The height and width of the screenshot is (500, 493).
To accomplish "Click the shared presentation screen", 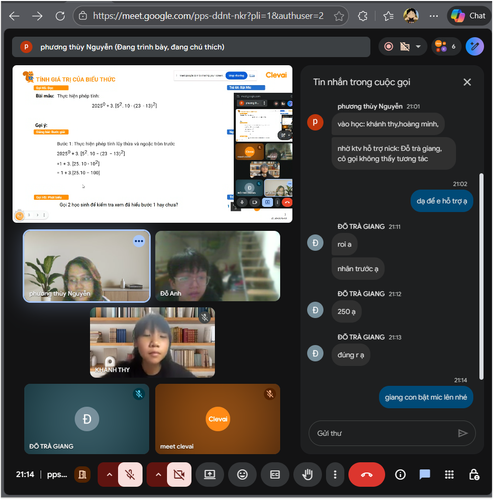I will click(152, 144).
